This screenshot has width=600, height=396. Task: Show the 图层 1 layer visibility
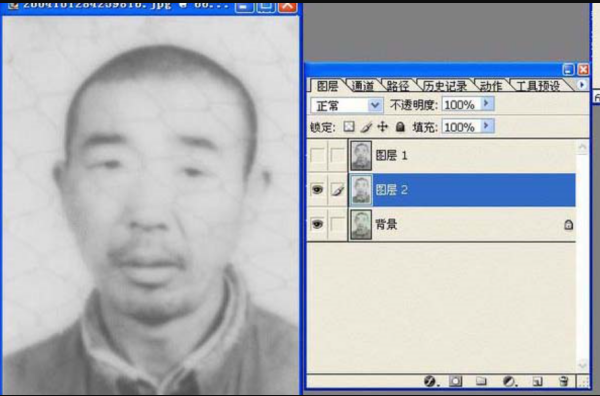[x=317, y=155]
